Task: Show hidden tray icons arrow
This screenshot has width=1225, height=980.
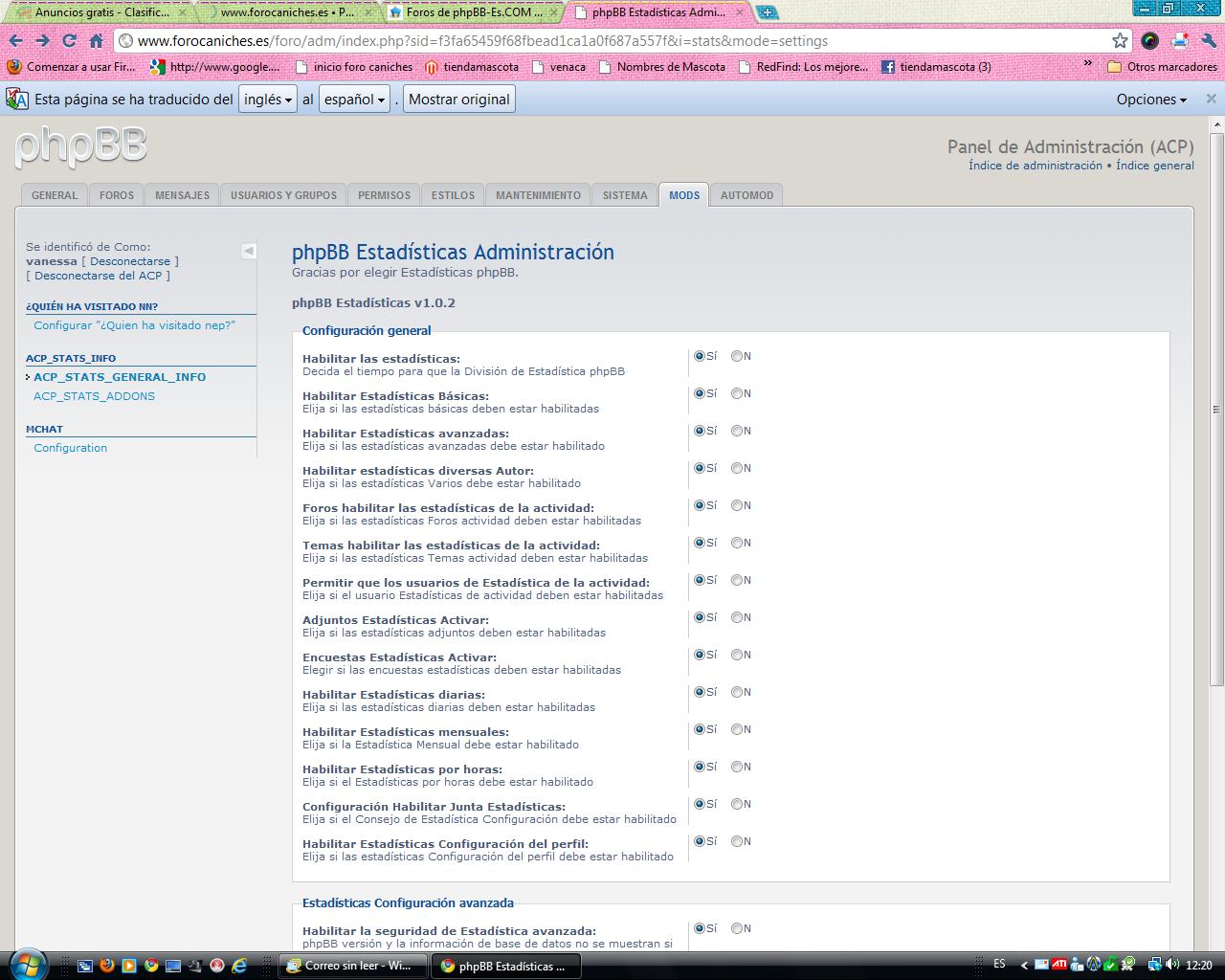Action: click(1024, 965)
